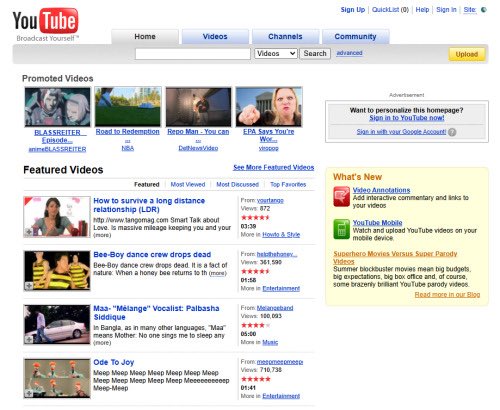Open the Videos search type dropdown
The height and width of the screenshot is (410, 500).
[x=276, y=53]
